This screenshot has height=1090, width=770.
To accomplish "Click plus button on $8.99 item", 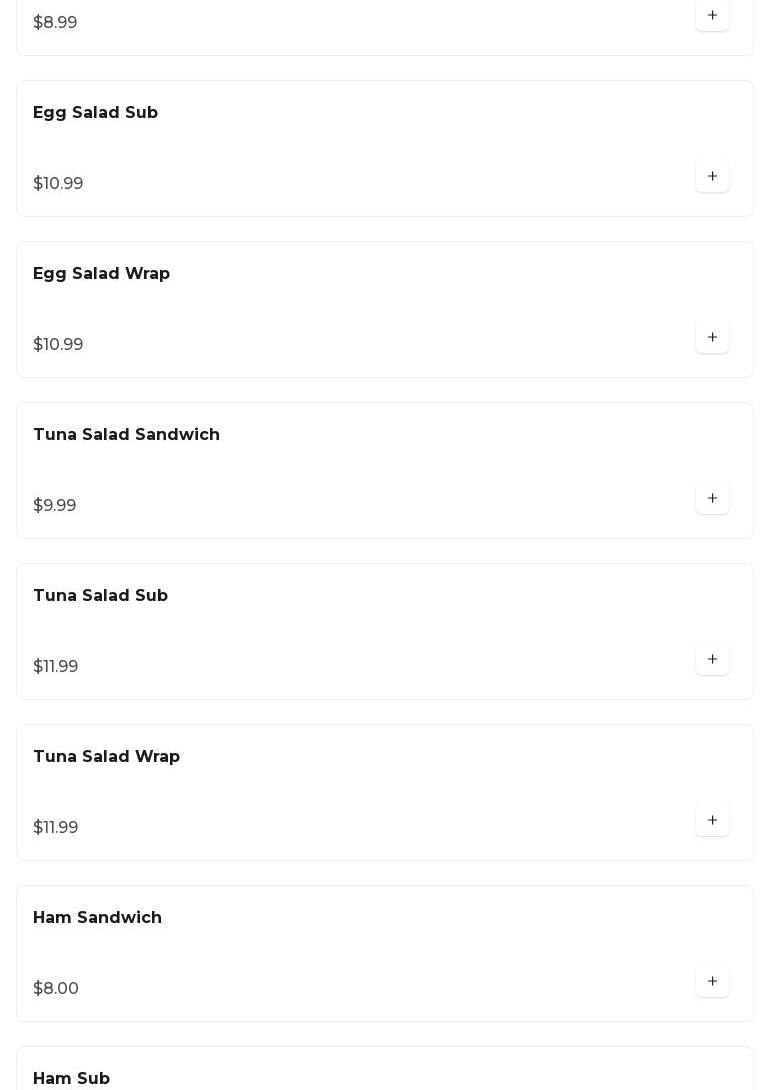I will point(712,16).
